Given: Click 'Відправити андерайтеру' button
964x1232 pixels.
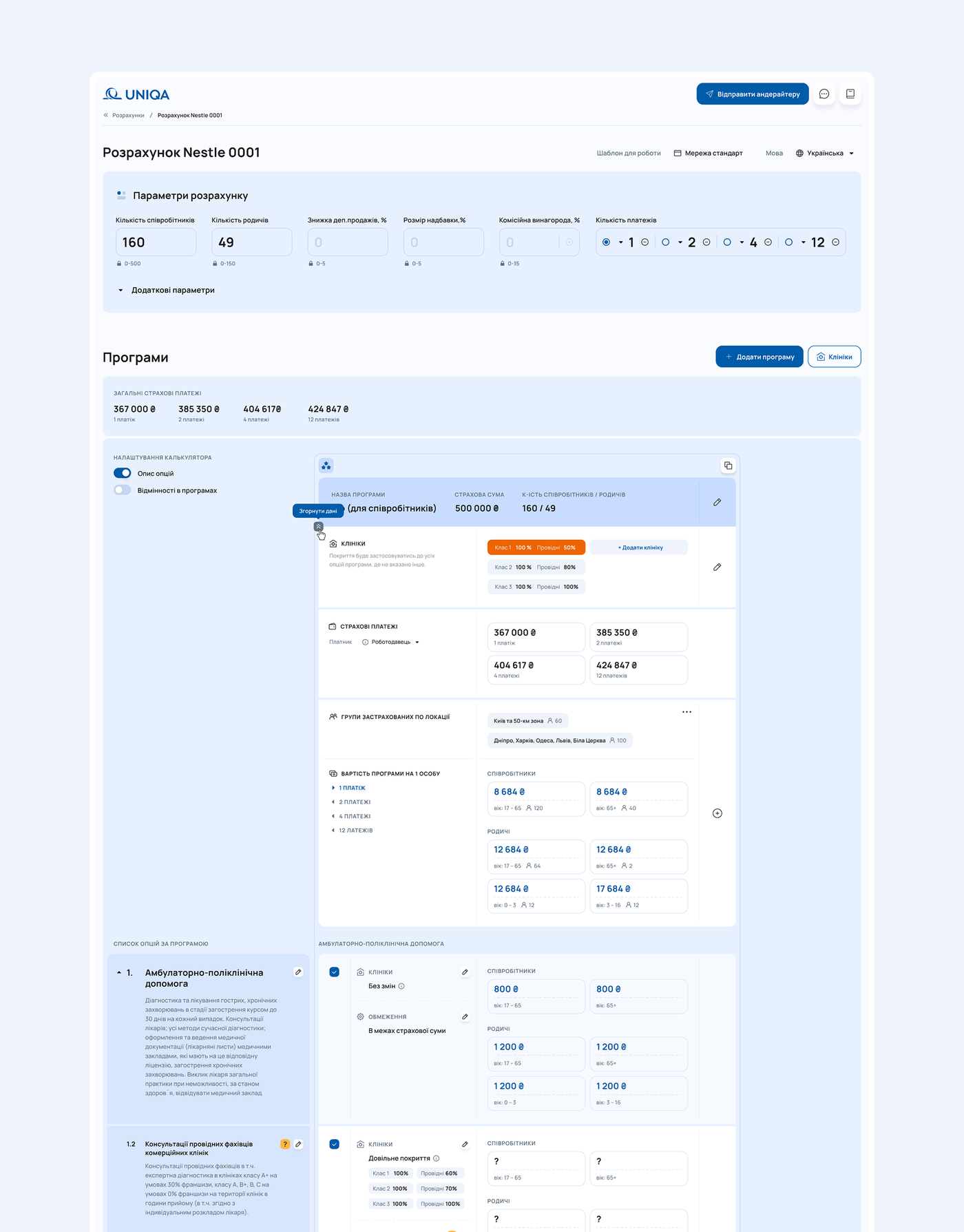Looking at the screenshot, I should [x=753, y=94].
